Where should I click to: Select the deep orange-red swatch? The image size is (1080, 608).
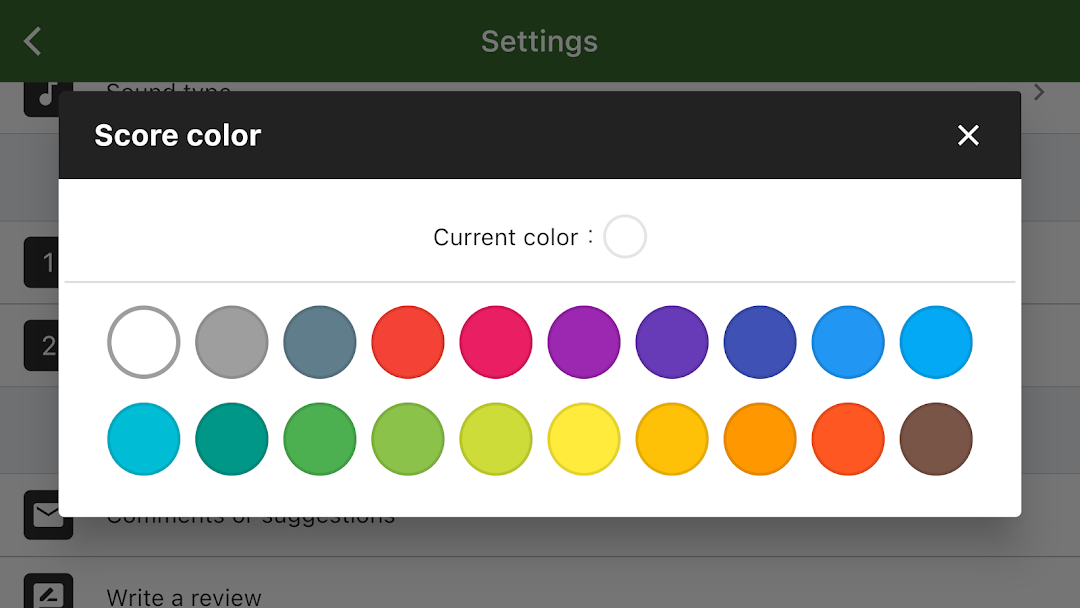tap(848, 439)
